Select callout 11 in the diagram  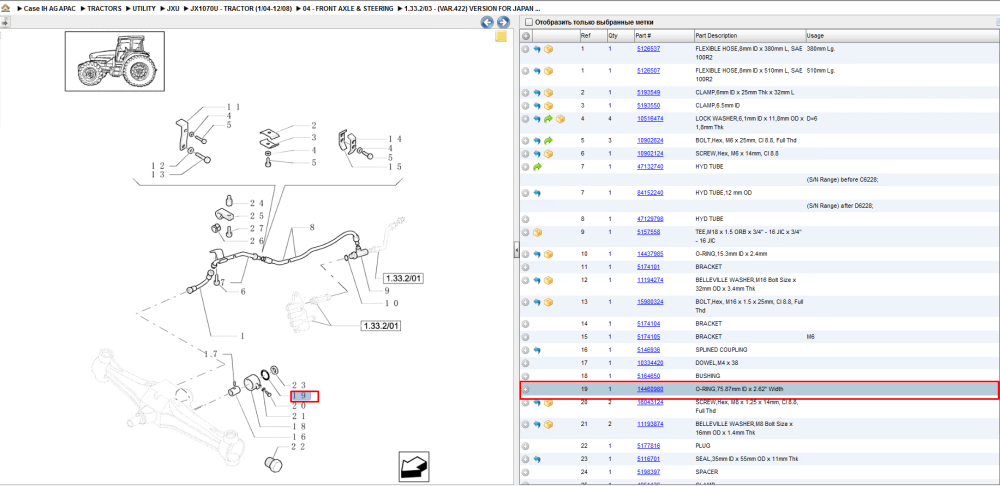click(233, 107)
